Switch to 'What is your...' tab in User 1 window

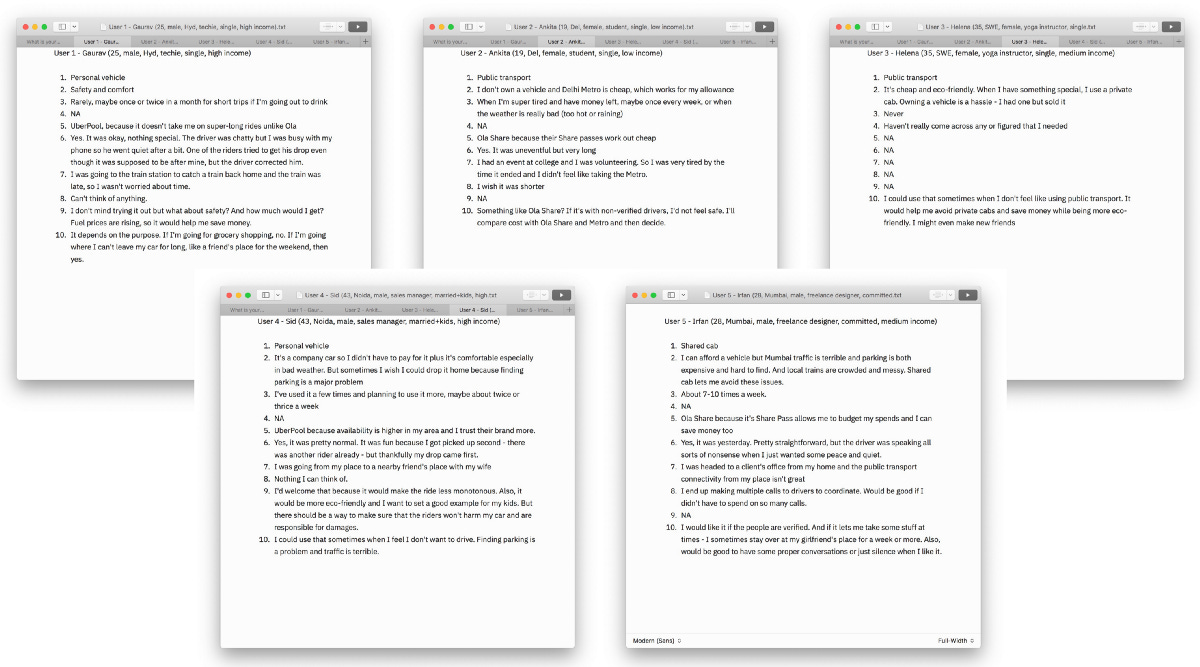45,42
